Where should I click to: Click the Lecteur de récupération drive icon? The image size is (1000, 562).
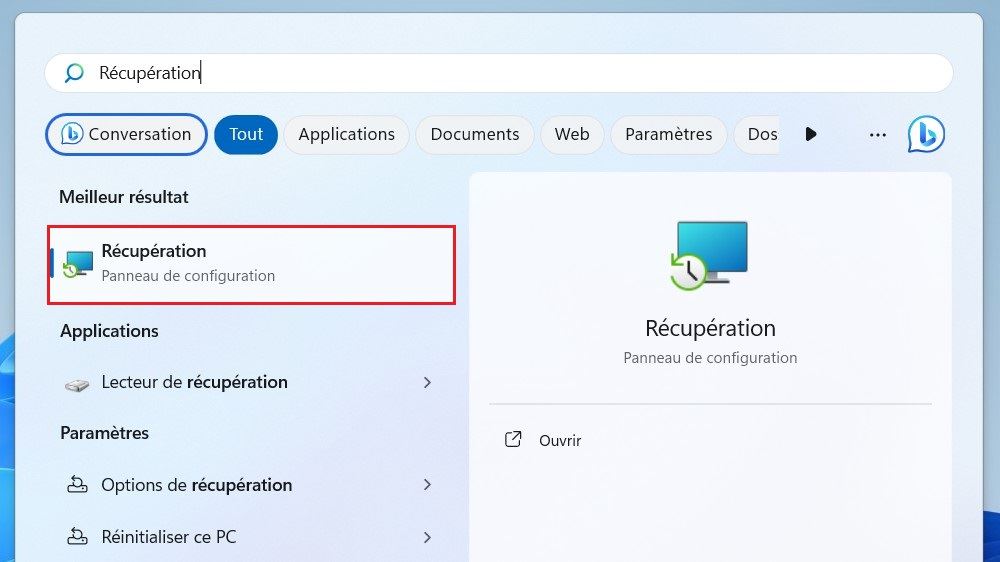point(77,383)
